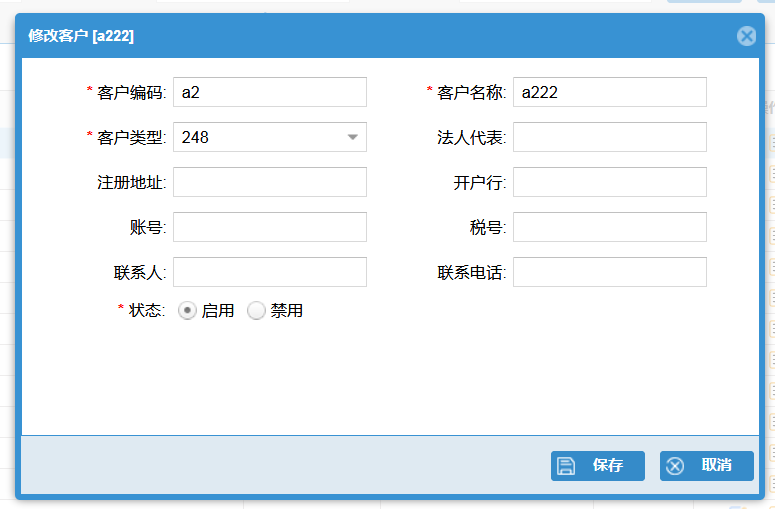Cancel editing with the 取消 button
Screen dimensions: 775x509
(x=706, y=466)
